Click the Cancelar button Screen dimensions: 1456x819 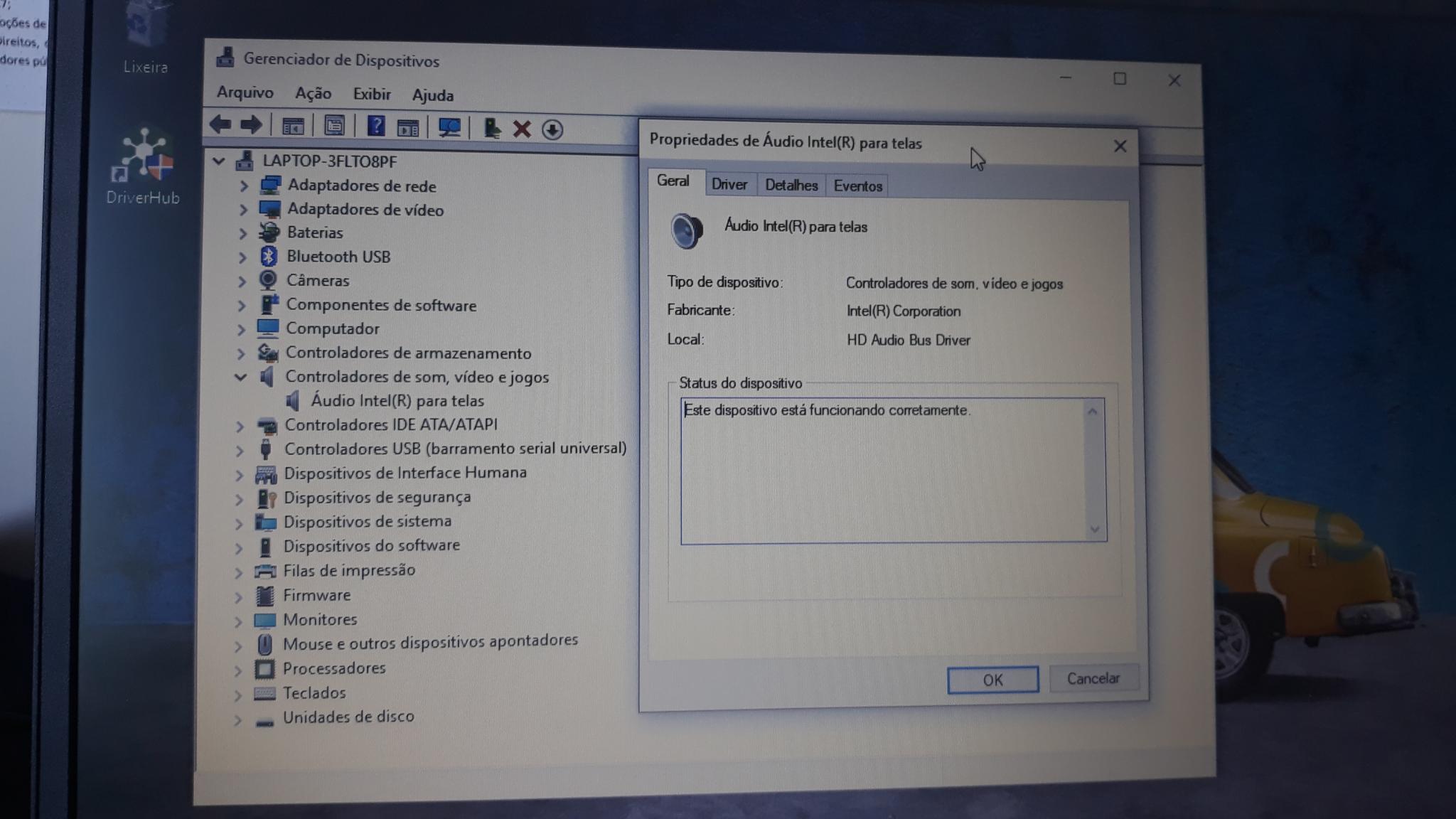(x=1093, y=679)
